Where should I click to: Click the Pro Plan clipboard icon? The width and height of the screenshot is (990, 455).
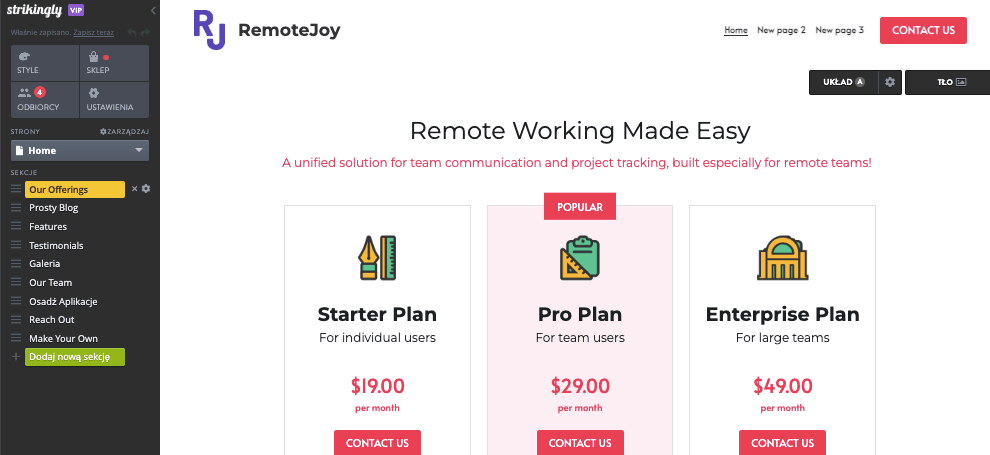[580, 257]
